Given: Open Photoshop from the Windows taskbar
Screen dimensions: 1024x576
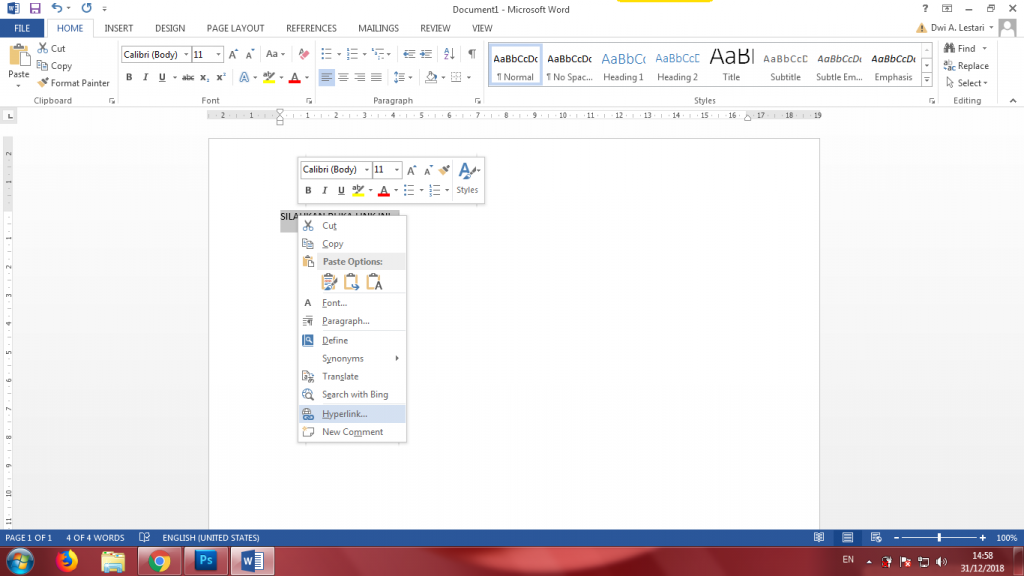Looking at the screenshot, I should tap(205, 560).
